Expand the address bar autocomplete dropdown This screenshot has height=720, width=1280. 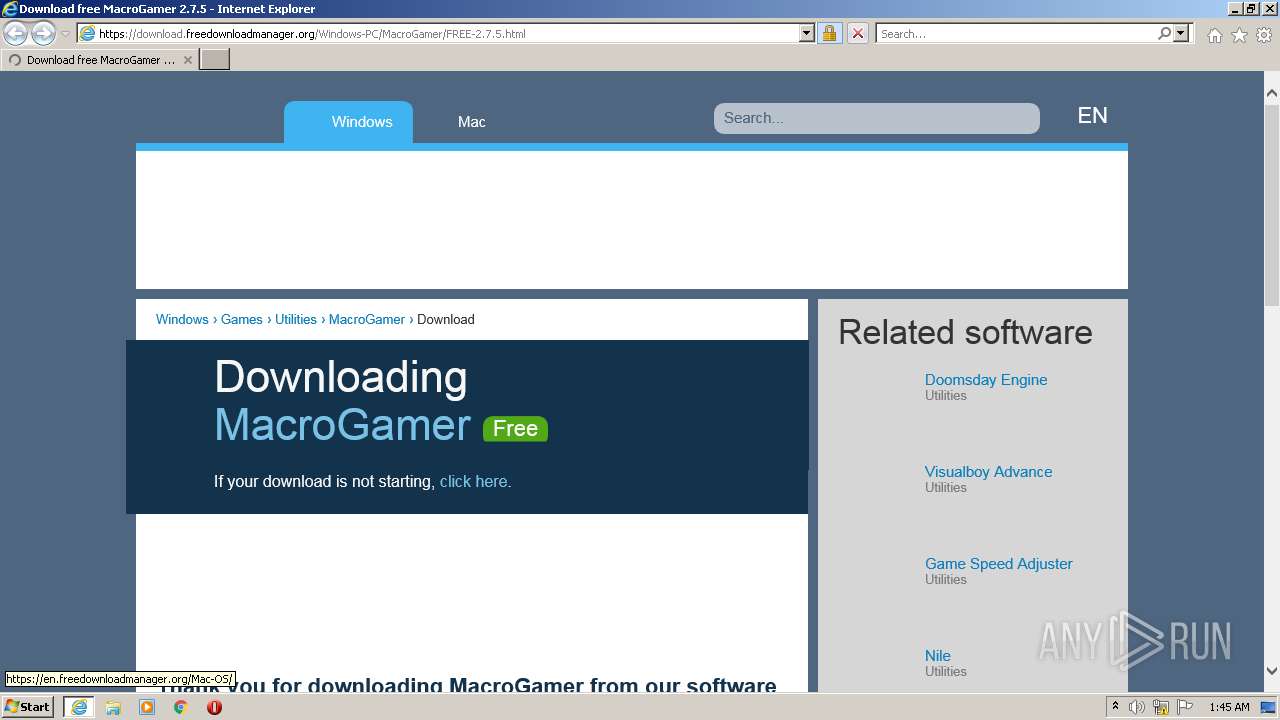coord(807,33)
